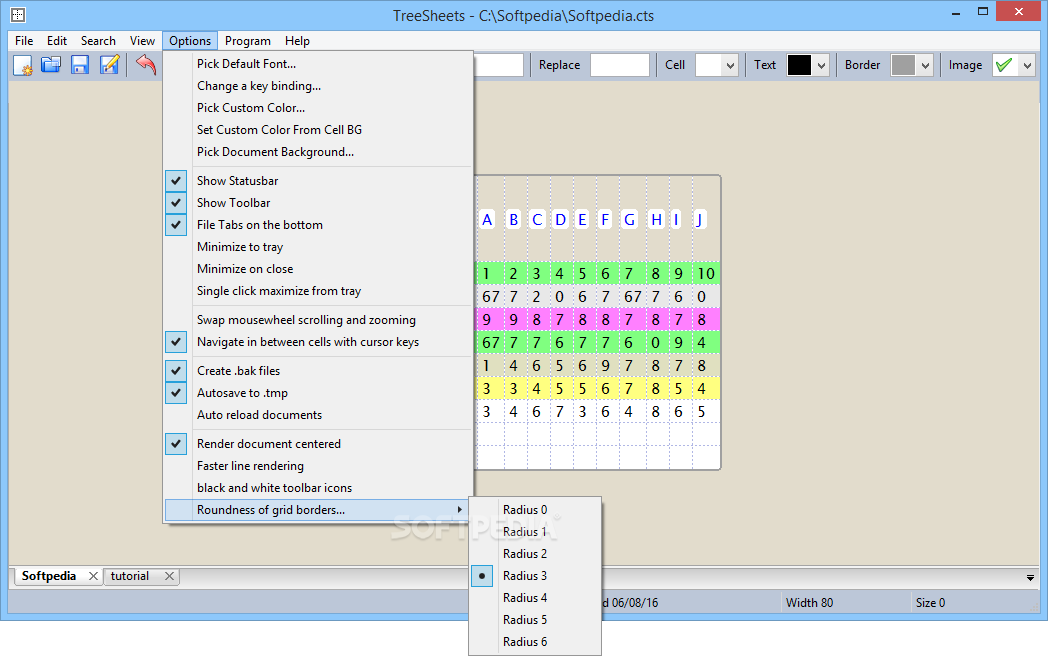Enable Auto reload documents
This screenshot has height=656, width=1048.
[318, 415]
